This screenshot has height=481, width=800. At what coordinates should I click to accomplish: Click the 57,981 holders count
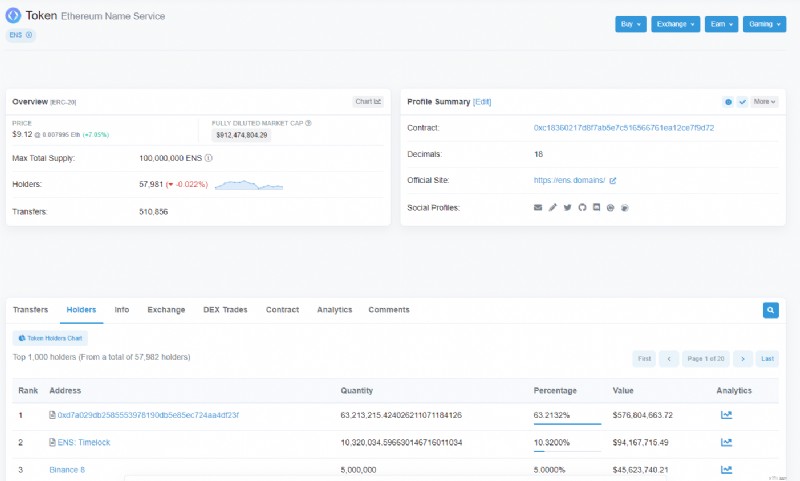pos(151,184)
